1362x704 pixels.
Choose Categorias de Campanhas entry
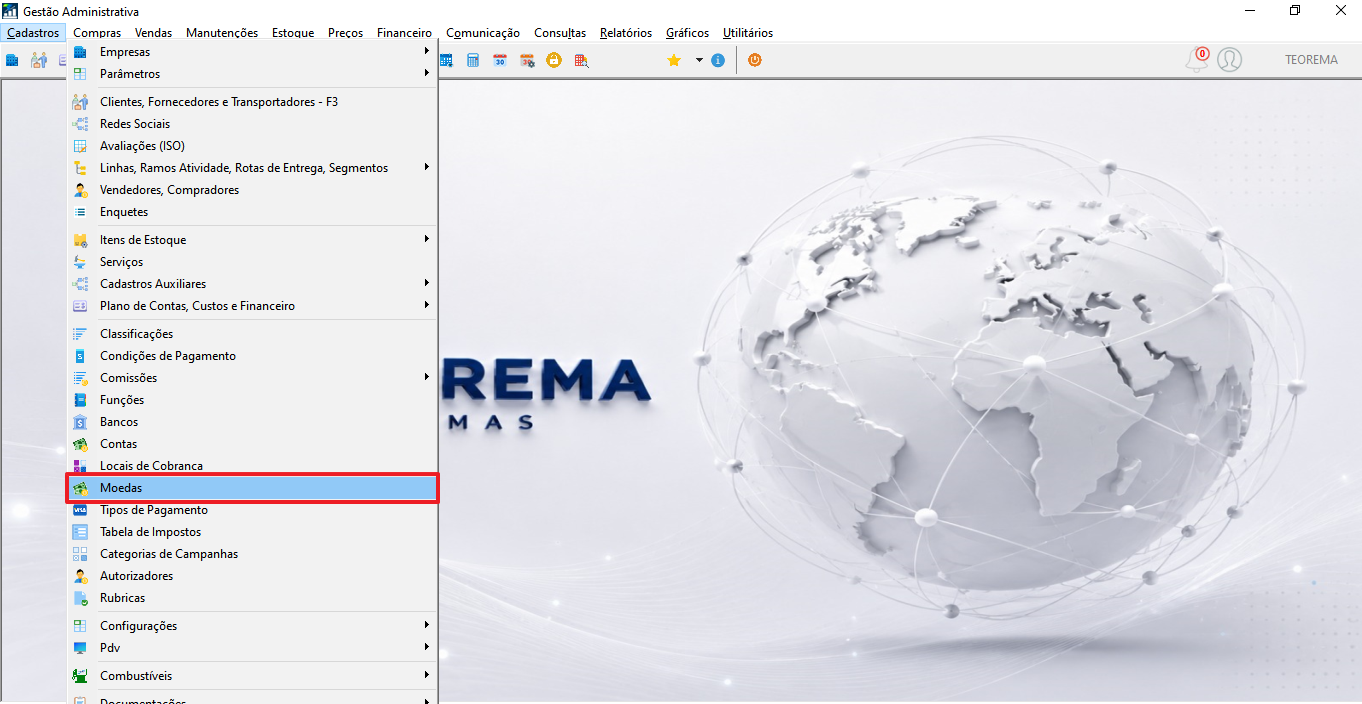pyautogui.click(x=252, y=554)
